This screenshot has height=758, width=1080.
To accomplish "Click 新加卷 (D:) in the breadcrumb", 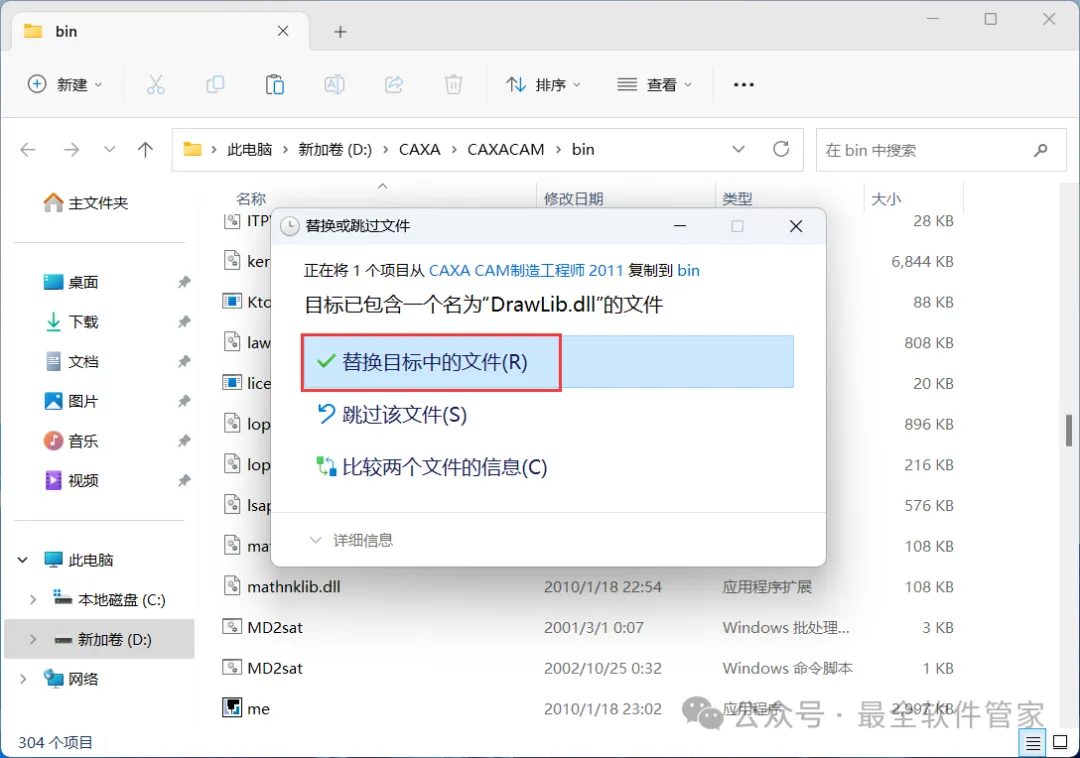I will [335, 149].
